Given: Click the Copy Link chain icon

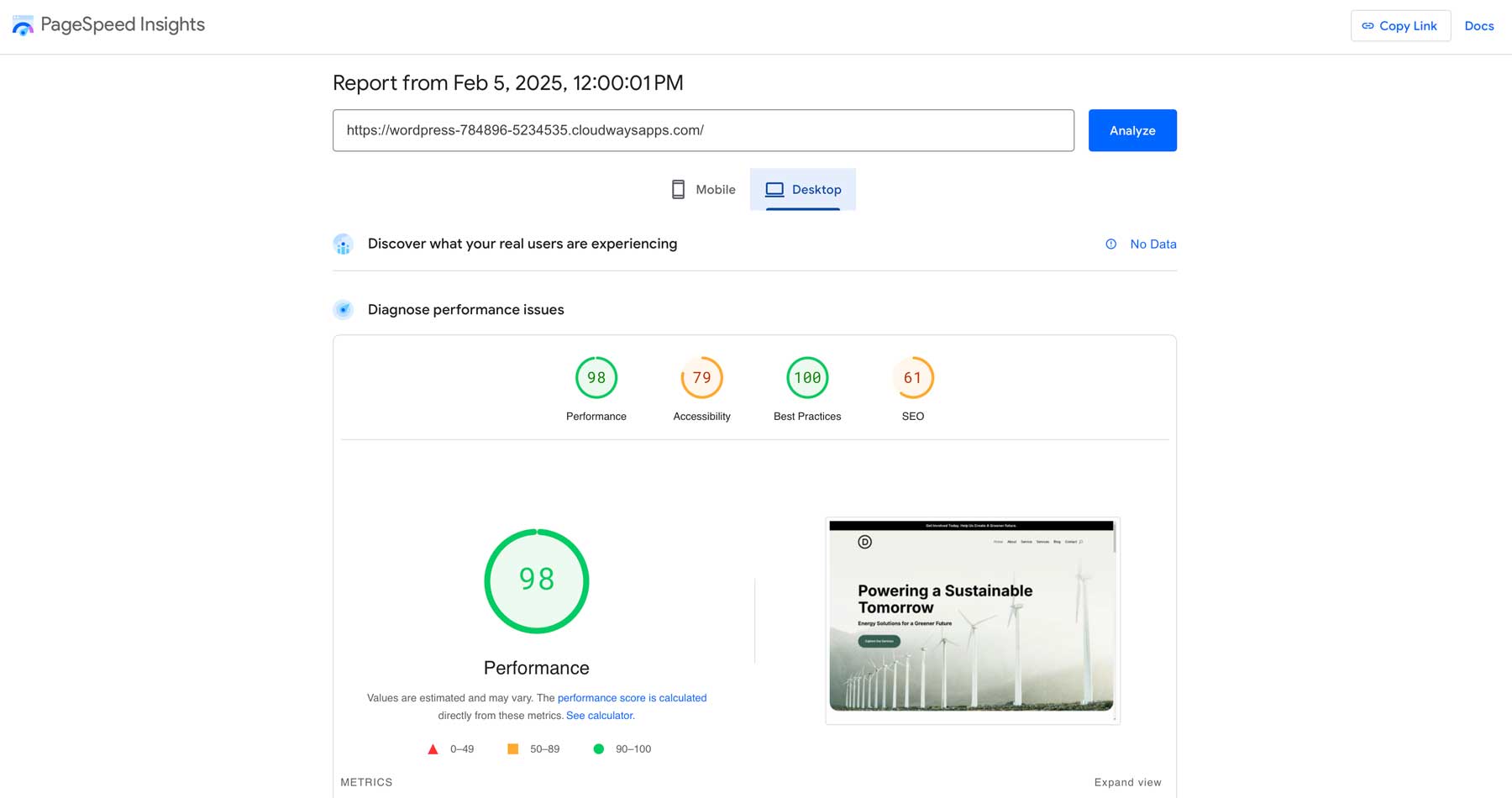Looking at the screenshot, I should (x=1368, y=25).
